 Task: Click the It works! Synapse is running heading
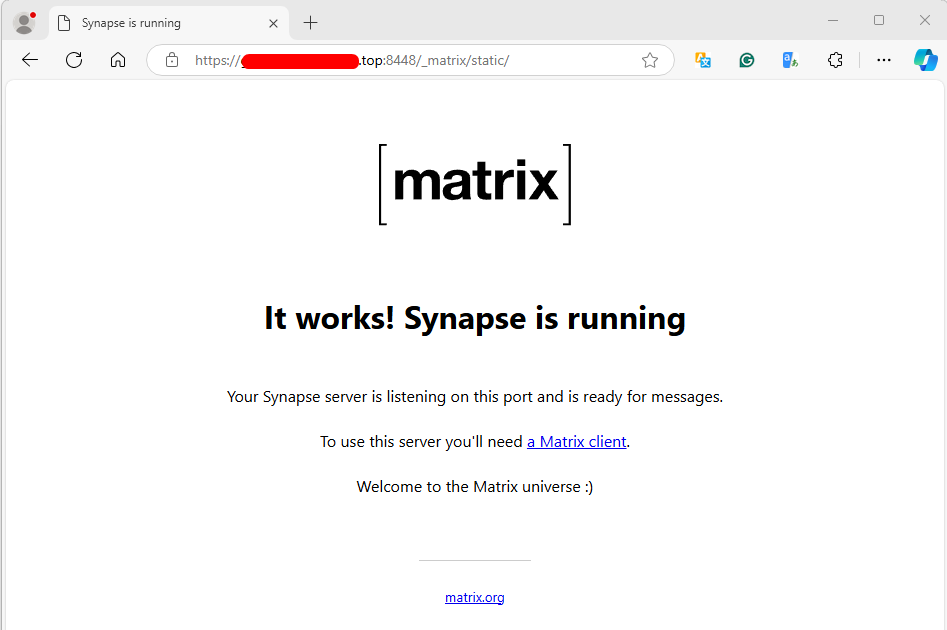click(475, 318)
